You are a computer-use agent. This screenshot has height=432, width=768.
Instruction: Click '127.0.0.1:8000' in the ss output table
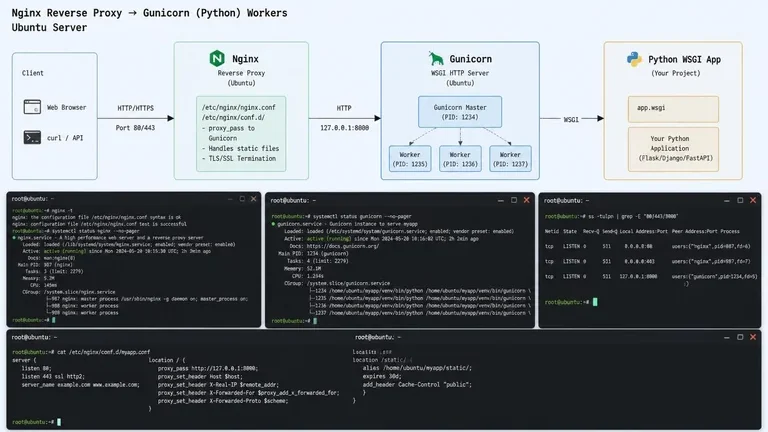tap(638, 276)
